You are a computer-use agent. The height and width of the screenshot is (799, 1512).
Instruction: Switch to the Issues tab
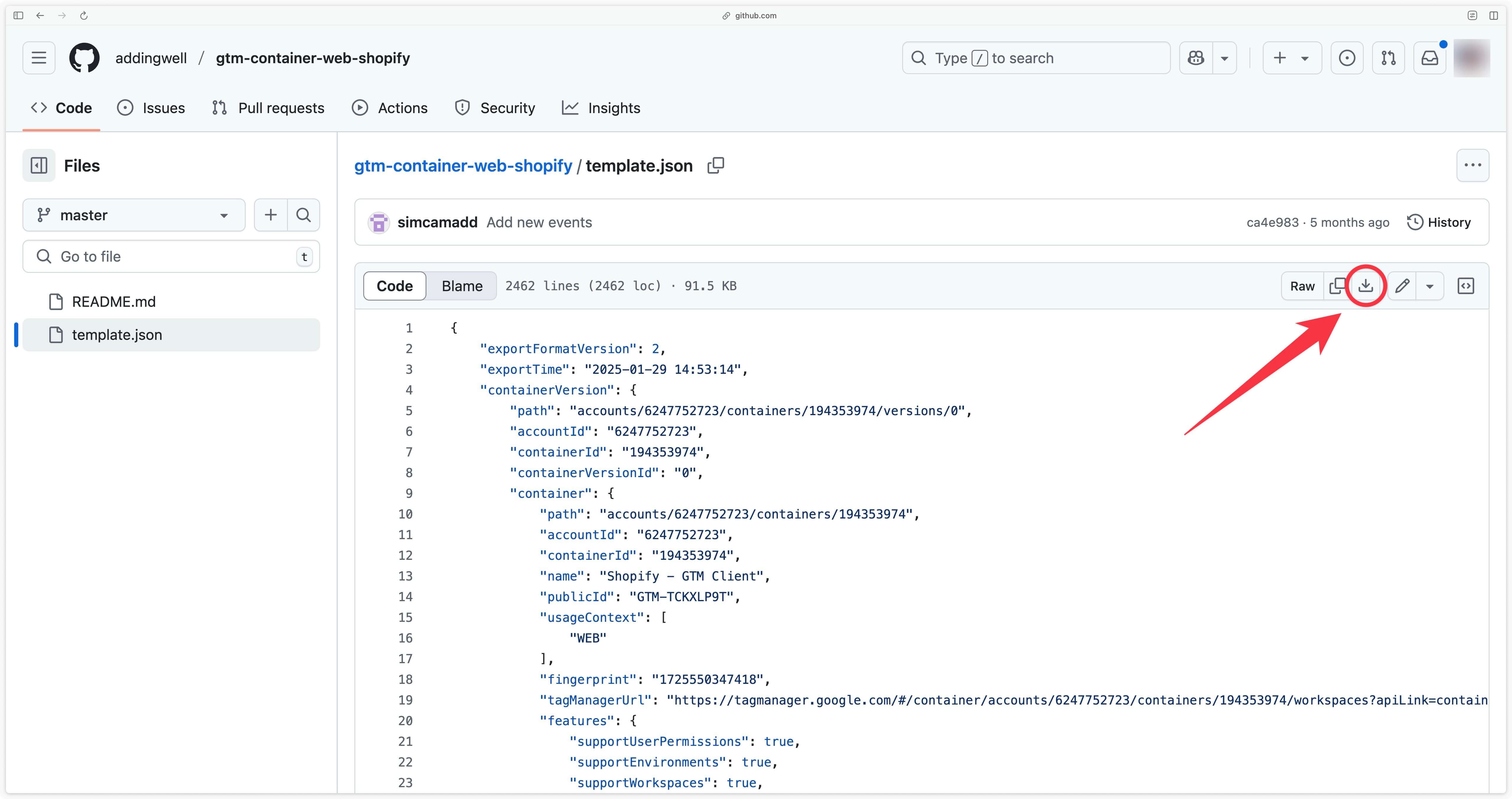click(x=151, y=108)
